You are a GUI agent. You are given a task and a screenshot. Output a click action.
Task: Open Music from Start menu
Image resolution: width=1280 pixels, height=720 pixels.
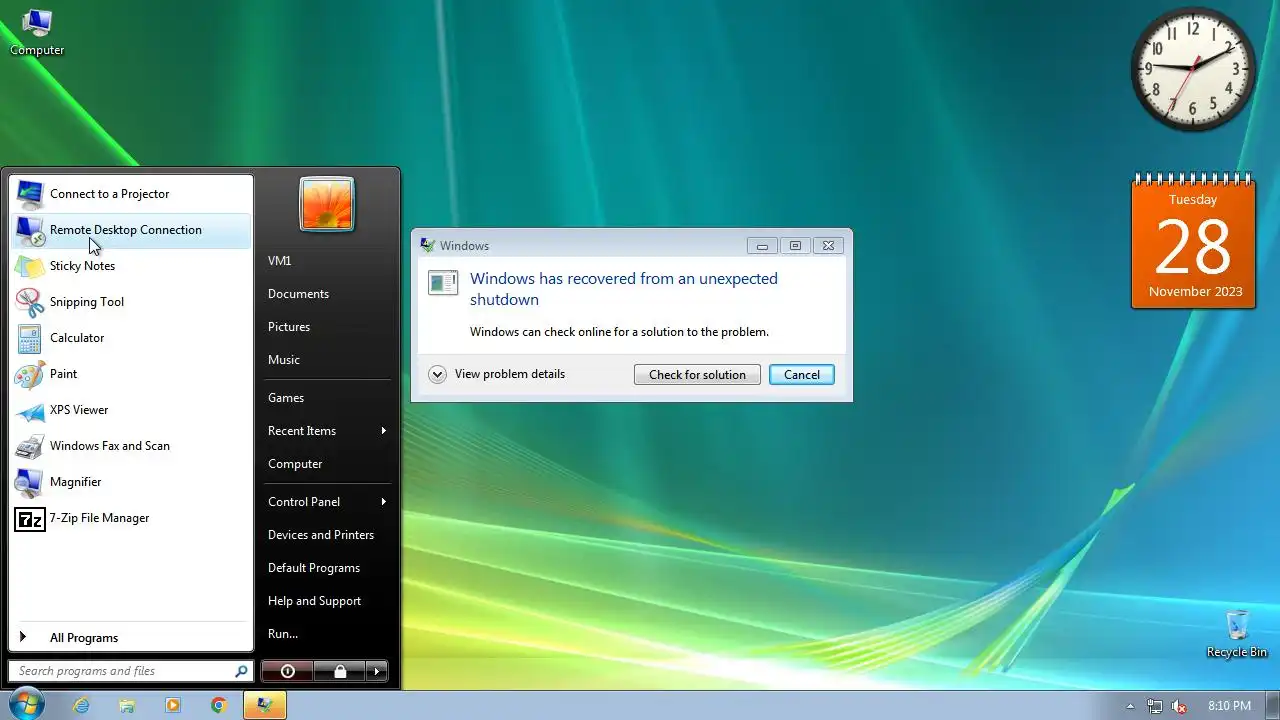(284, 360)
